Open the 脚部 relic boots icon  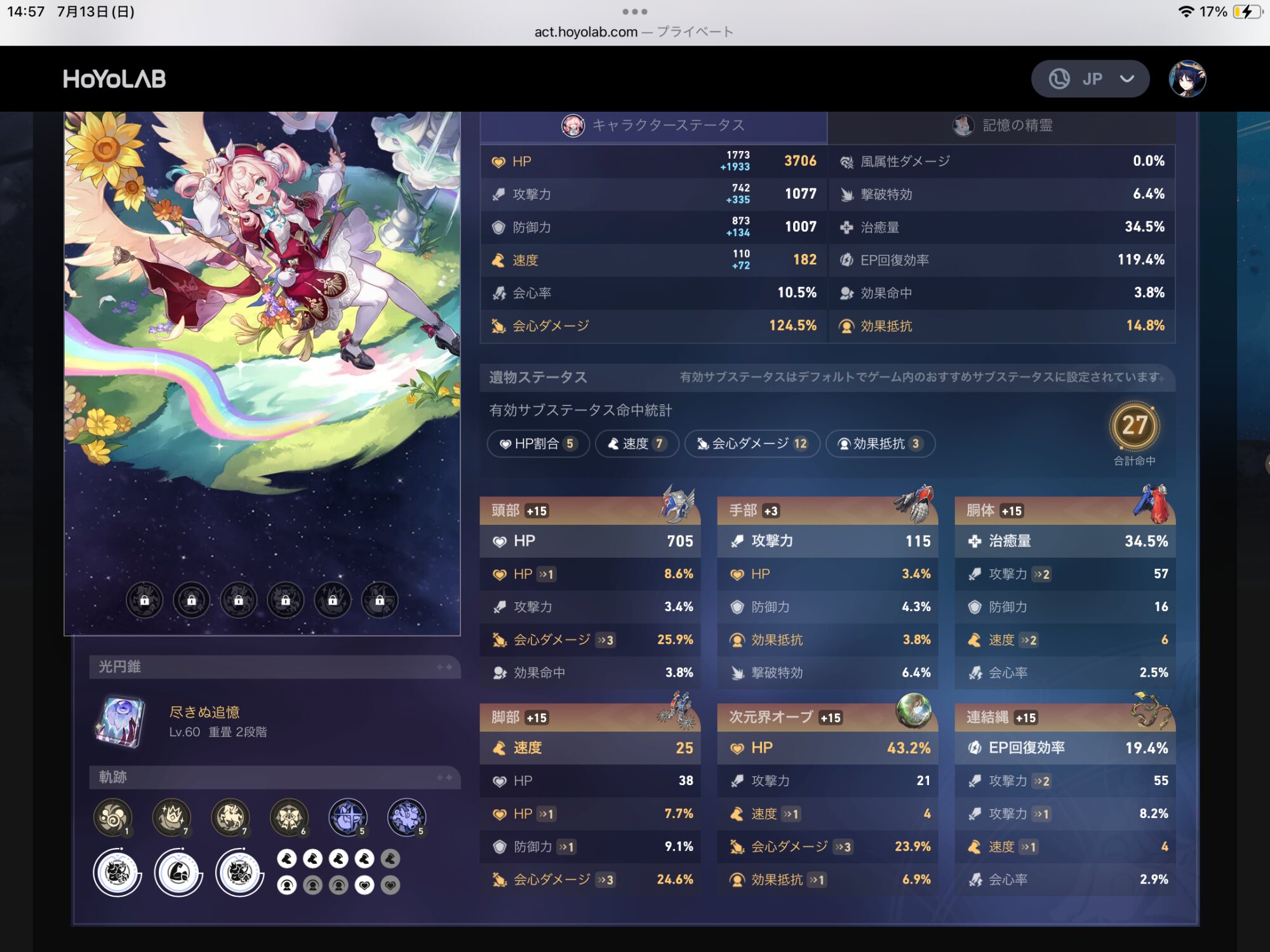[x=677, y=711]
